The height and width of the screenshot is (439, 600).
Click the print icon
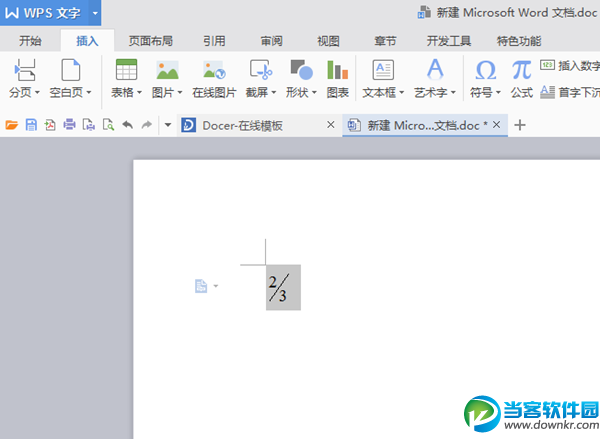tap(69, 125)
